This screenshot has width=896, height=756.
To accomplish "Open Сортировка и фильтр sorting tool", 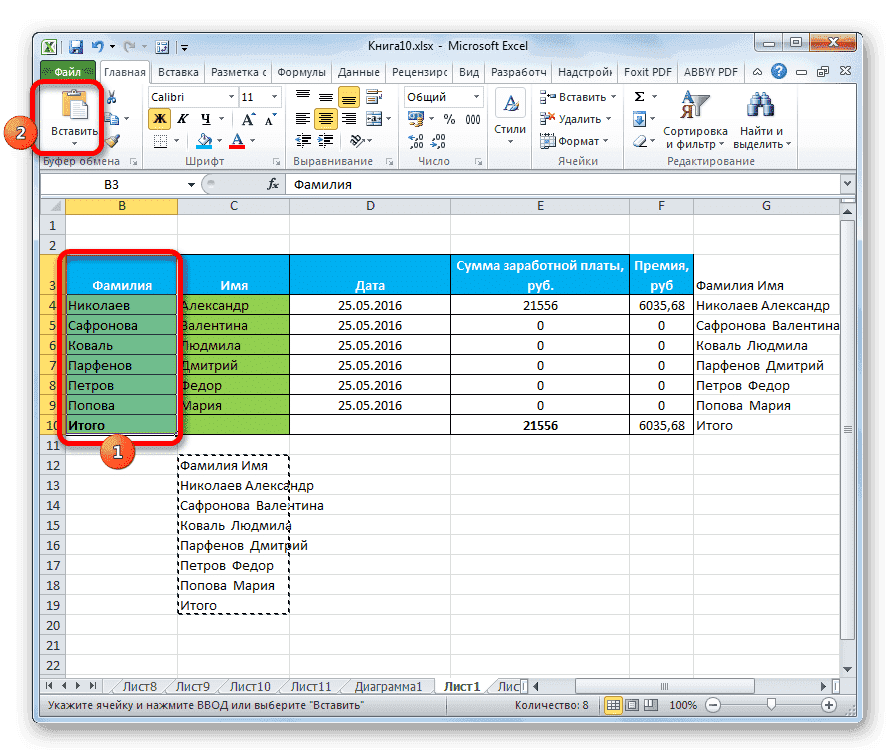I will 695,120.
